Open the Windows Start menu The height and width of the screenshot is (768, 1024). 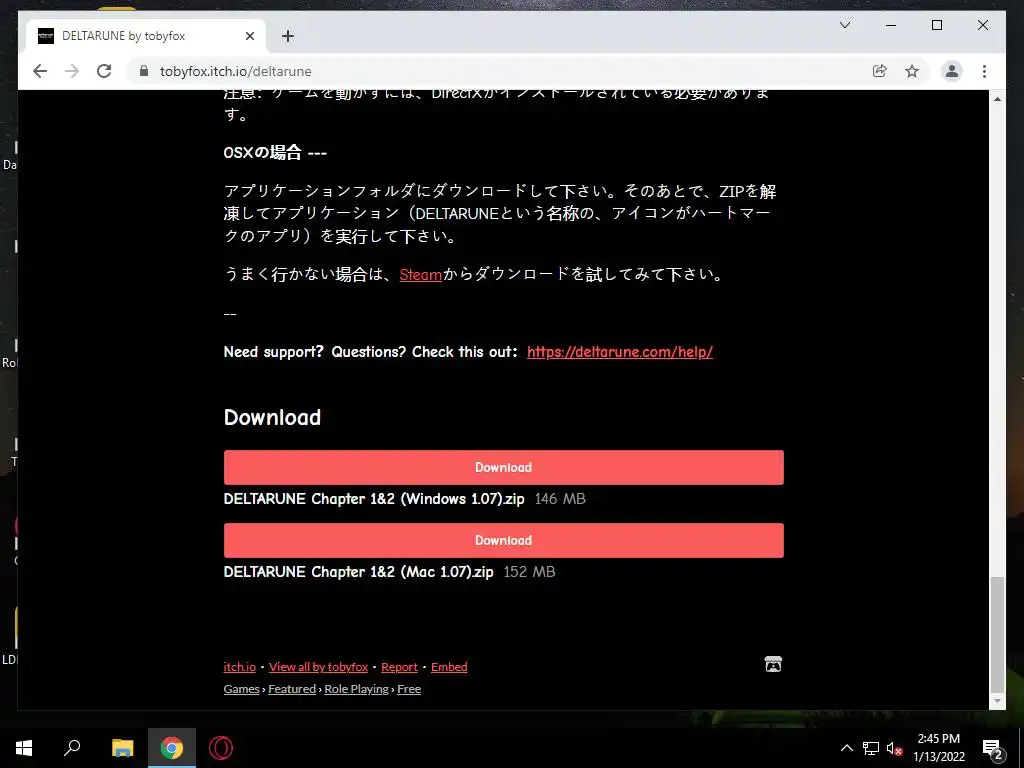[x=24, y=748]
